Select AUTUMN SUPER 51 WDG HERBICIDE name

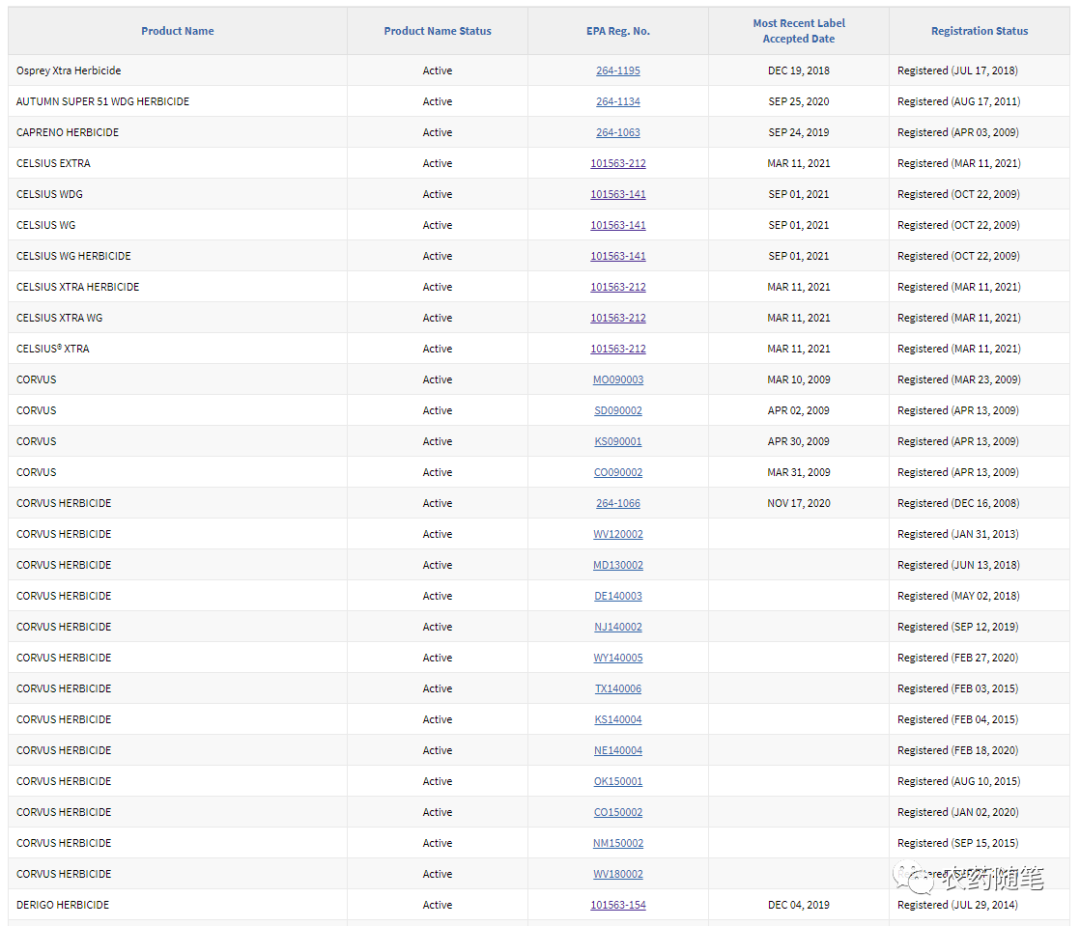[103, 101]
